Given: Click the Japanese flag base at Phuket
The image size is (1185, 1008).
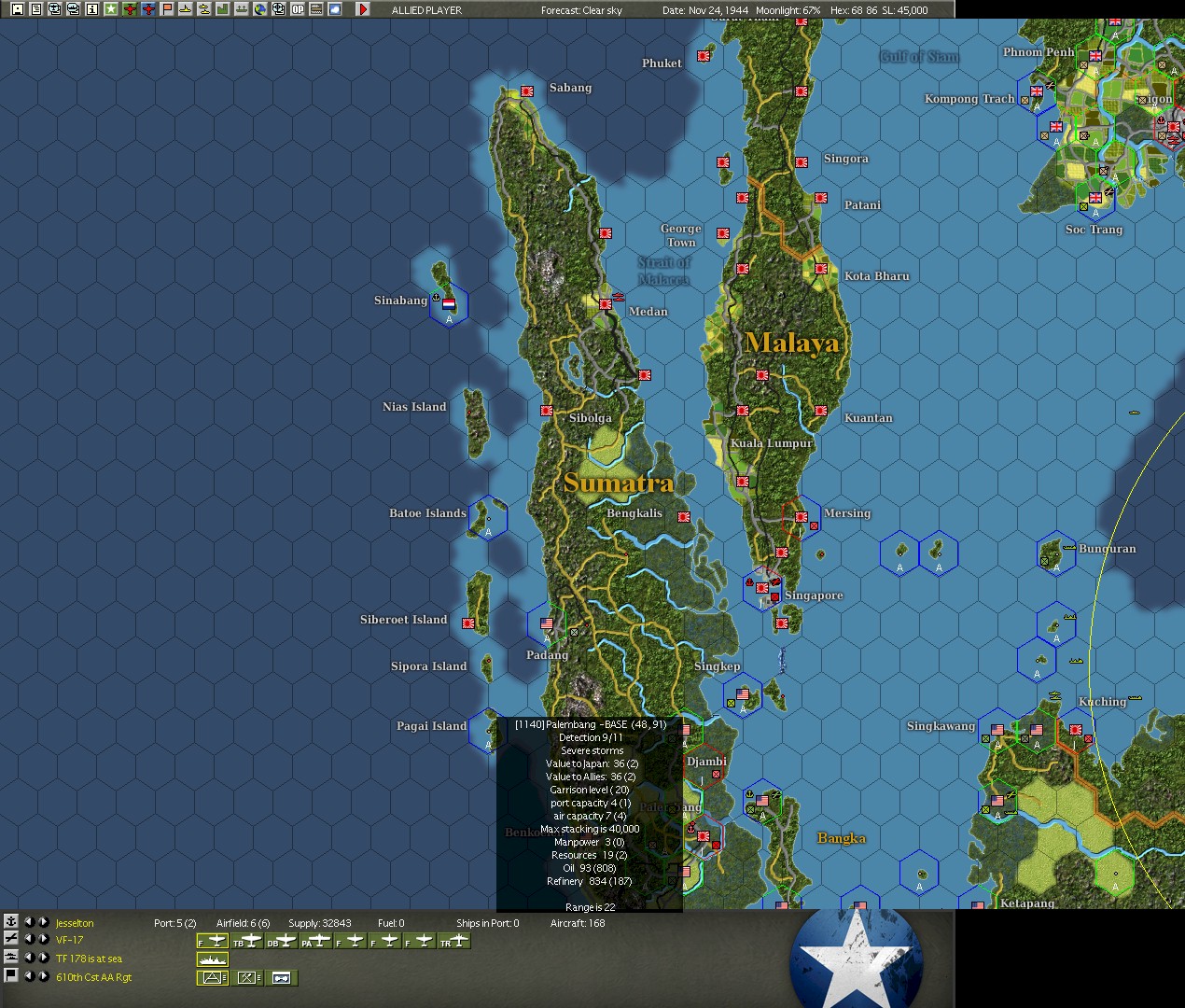Looking at the screenshot, I should pos(704,56).
